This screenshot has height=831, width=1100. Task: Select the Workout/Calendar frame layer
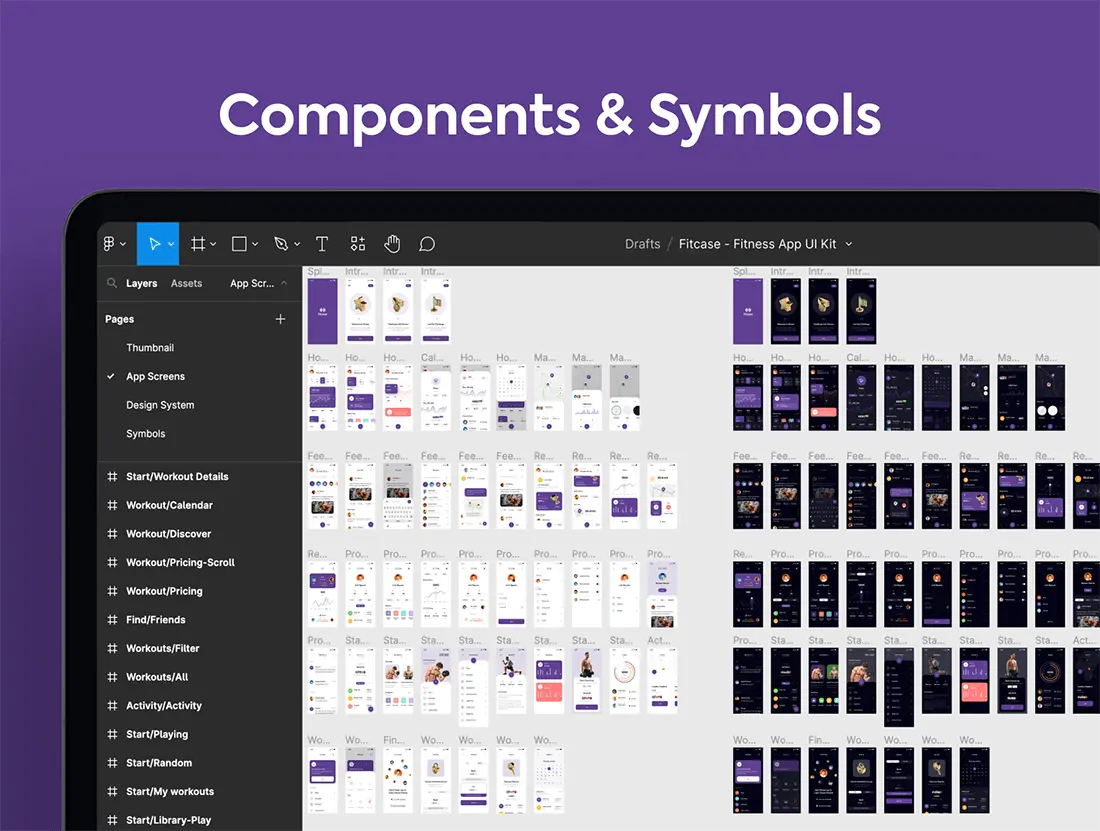[x=169, y=506]
